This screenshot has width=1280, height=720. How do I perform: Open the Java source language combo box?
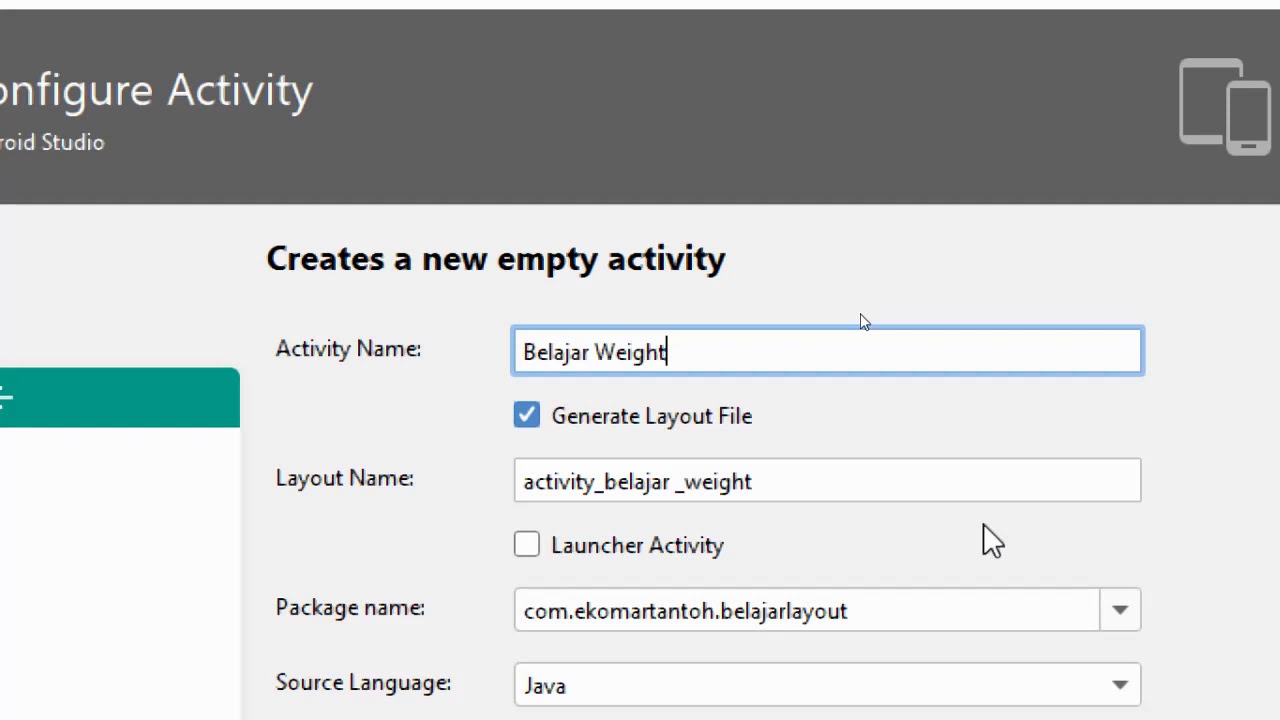800,685
